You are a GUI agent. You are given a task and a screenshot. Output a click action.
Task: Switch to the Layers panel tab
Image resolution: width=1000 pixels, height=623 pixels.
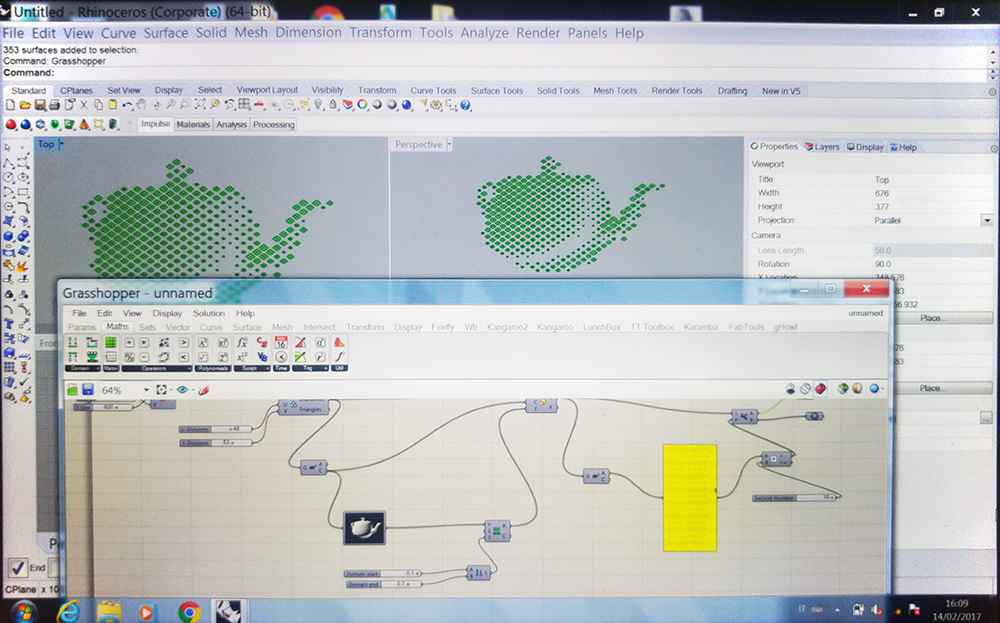click(822, 147)
